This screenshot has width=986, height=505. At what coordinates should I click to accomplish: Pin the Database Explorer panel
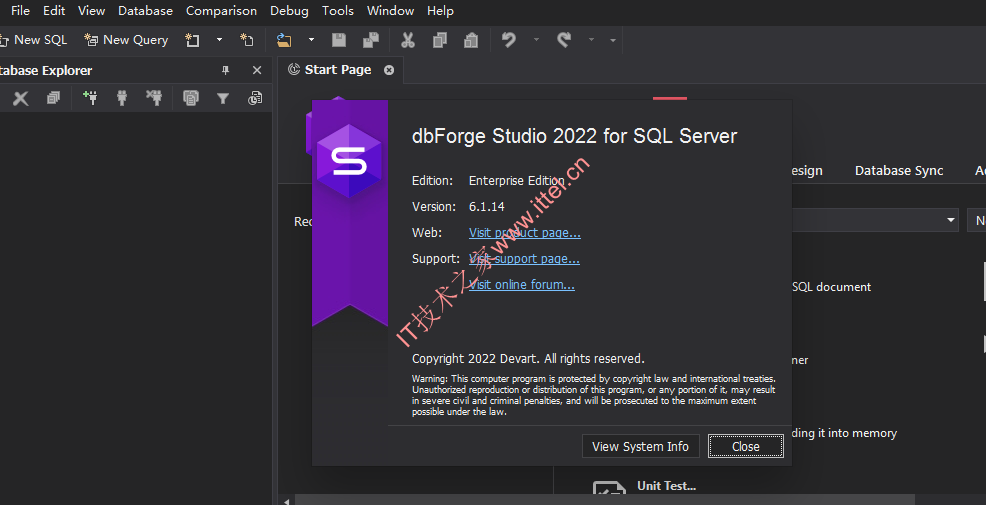[226, 70]
